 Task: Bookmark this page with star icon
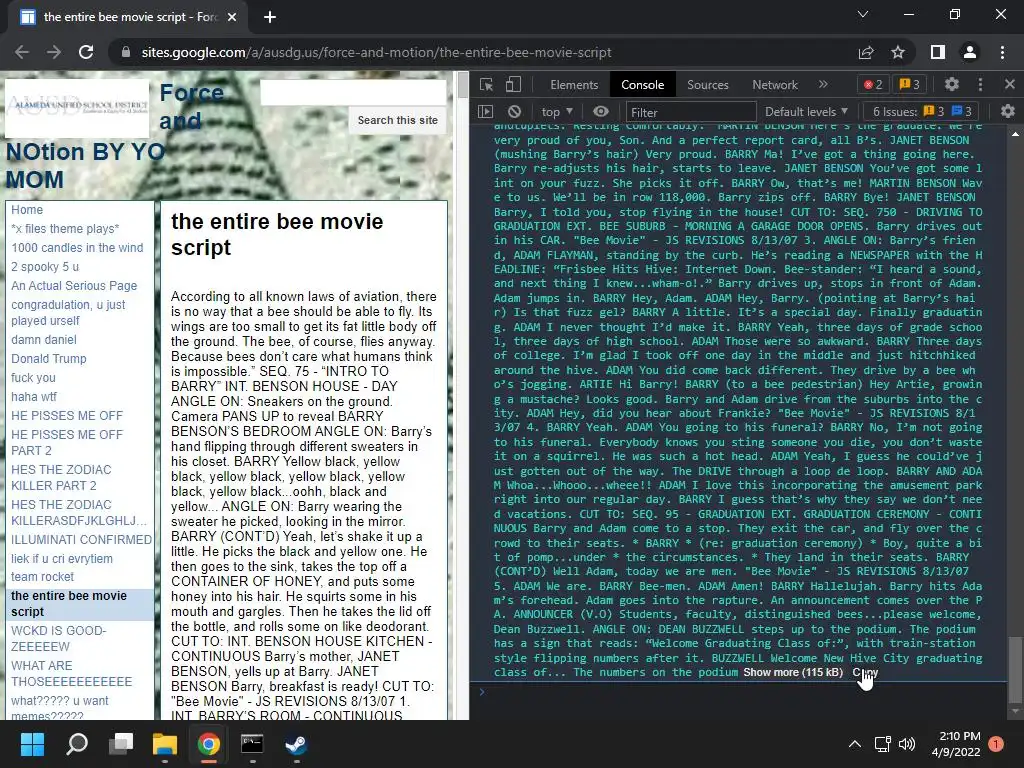898,52
